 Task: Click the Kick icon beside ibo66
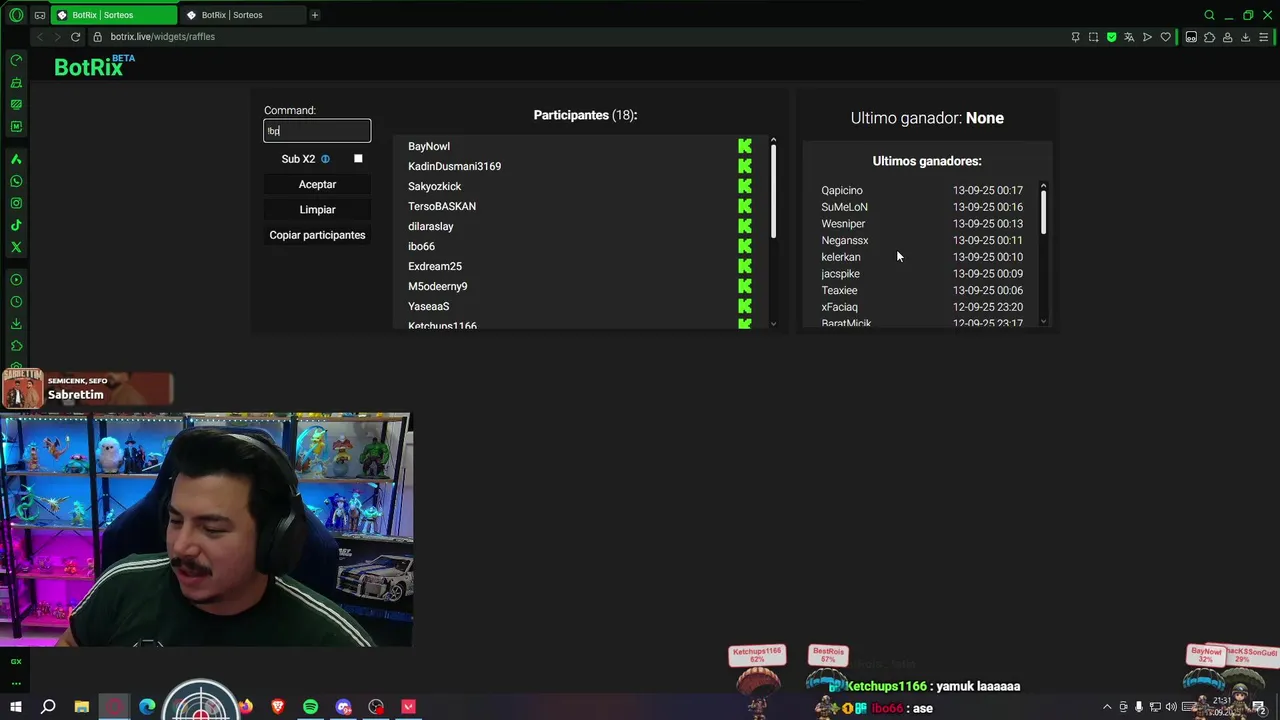[x=745, y=246]
